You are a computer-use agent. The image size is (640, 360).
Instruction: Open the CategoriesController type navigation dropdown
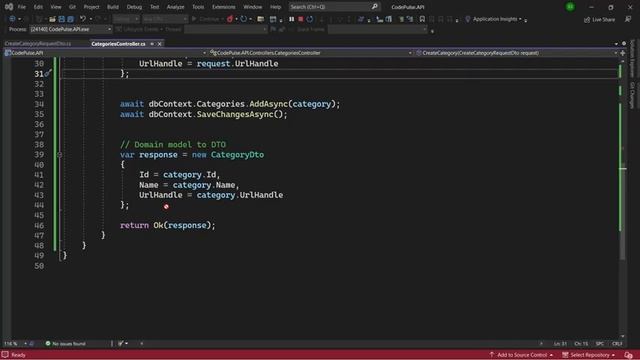(311, 53)
